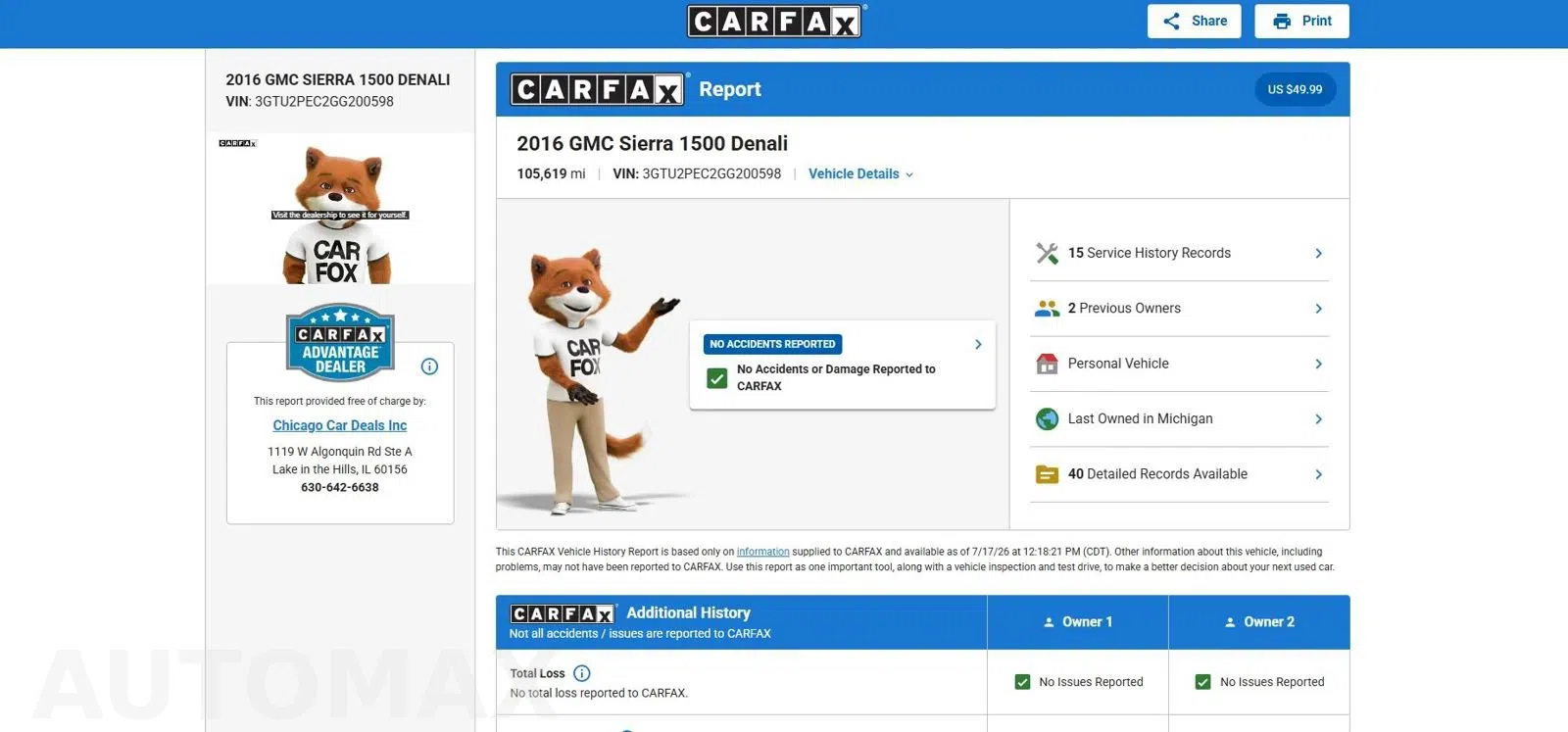Expand 40 Detailed Records Available row
This screenshot has height=732, width=1568.
pos(1180,474)
